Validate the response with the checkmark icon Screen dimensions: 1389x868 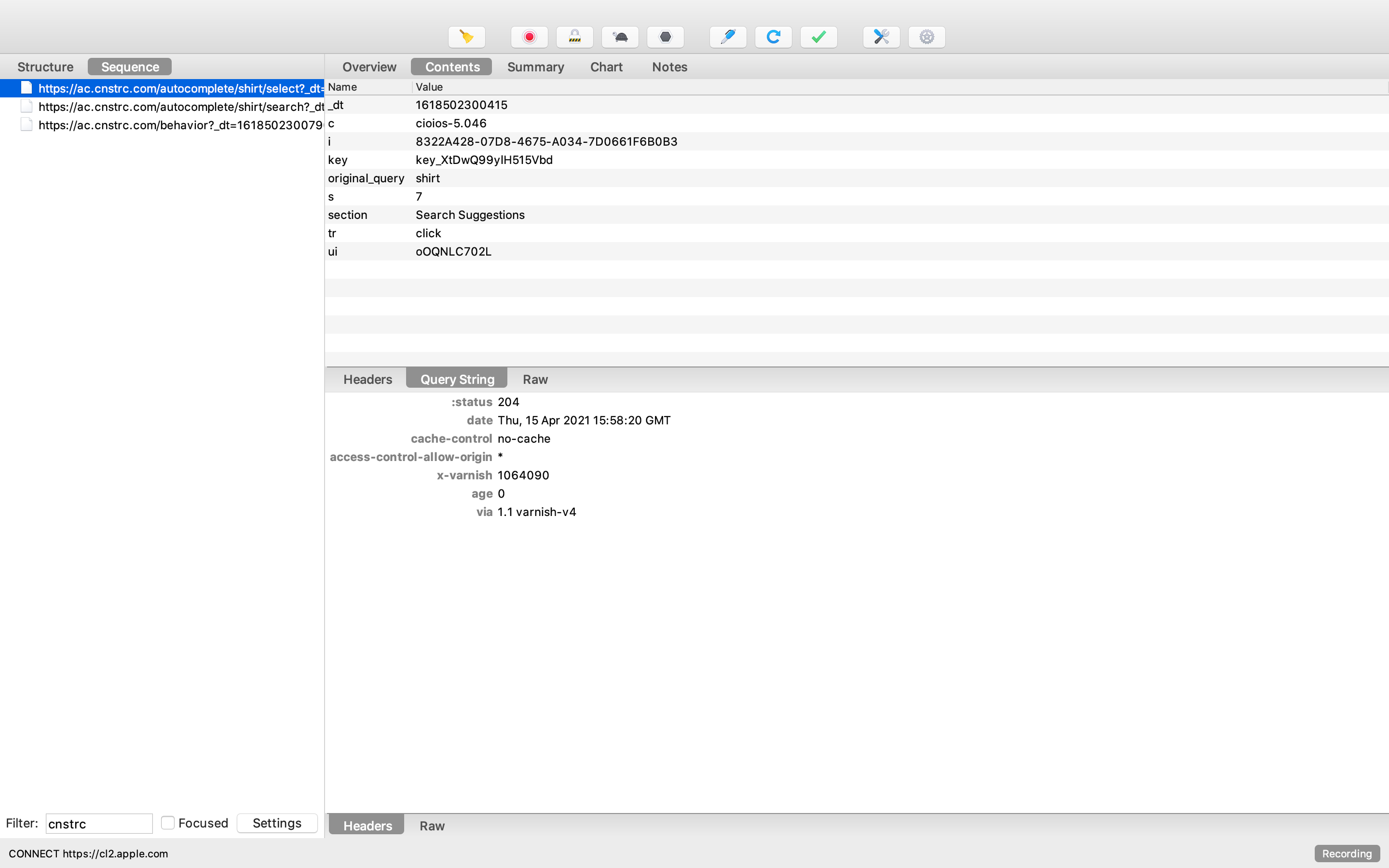(817, 37)
